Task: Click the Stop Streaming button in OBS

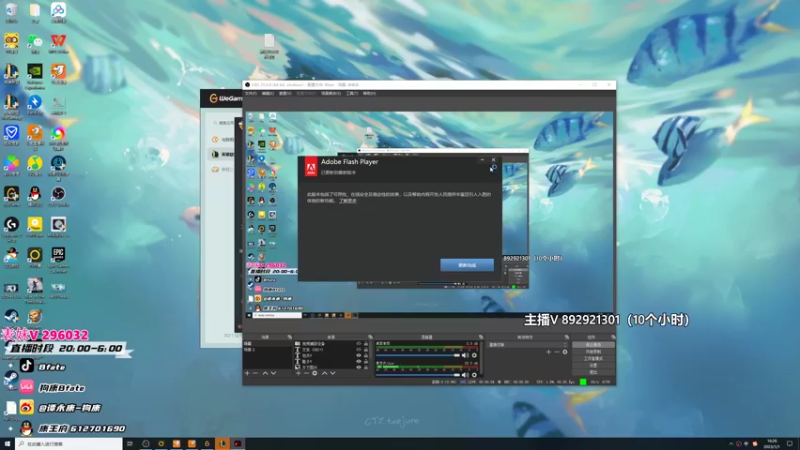Action: coord(593,345)
